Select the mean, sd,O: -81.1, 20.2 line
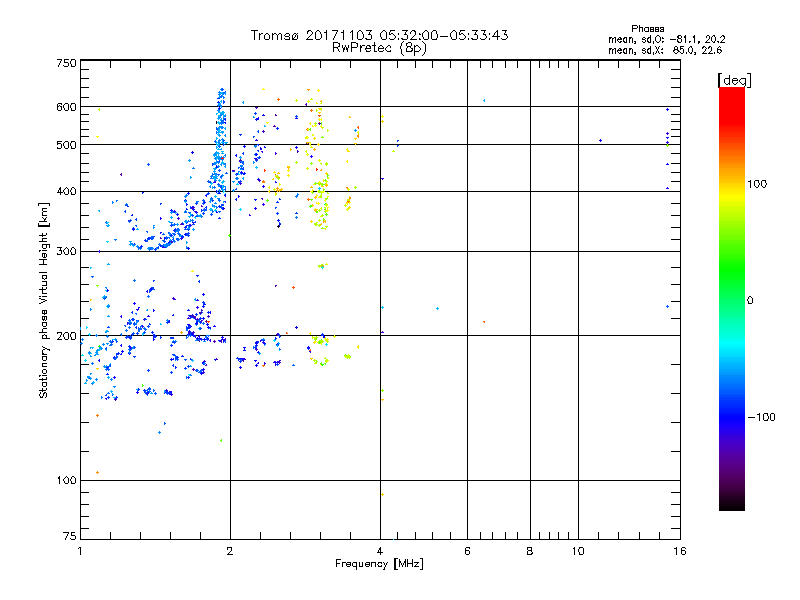Image resolution: width=800 pixels, height=600 pixels. 666,39
